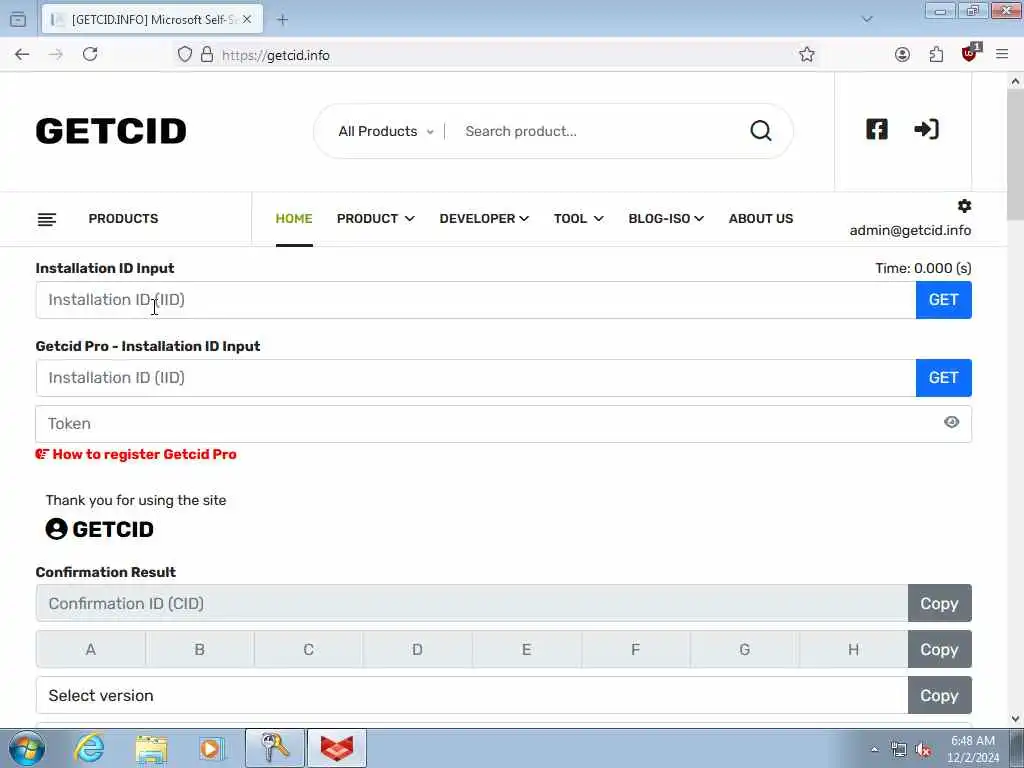The height and width of the screenshot is (768, 1024).
Task: Click the page vertical scrollbar thumb
Action: tap(1015, 155)
